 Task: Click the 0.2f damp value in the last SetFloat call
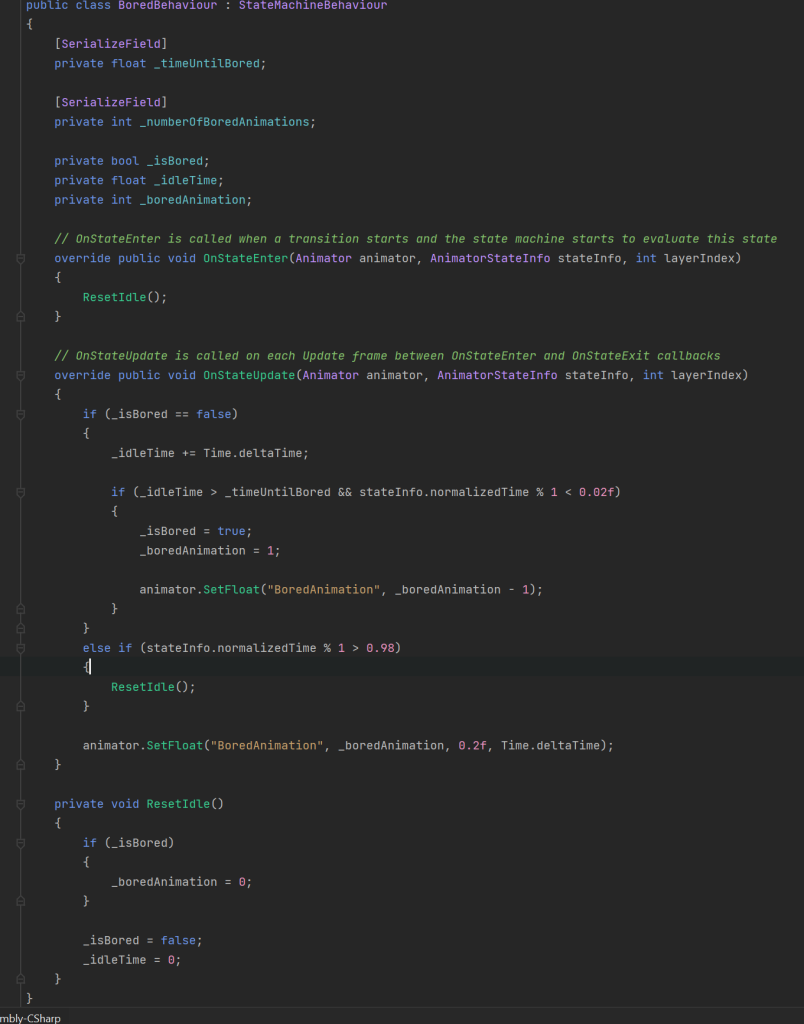click(473, 746)
